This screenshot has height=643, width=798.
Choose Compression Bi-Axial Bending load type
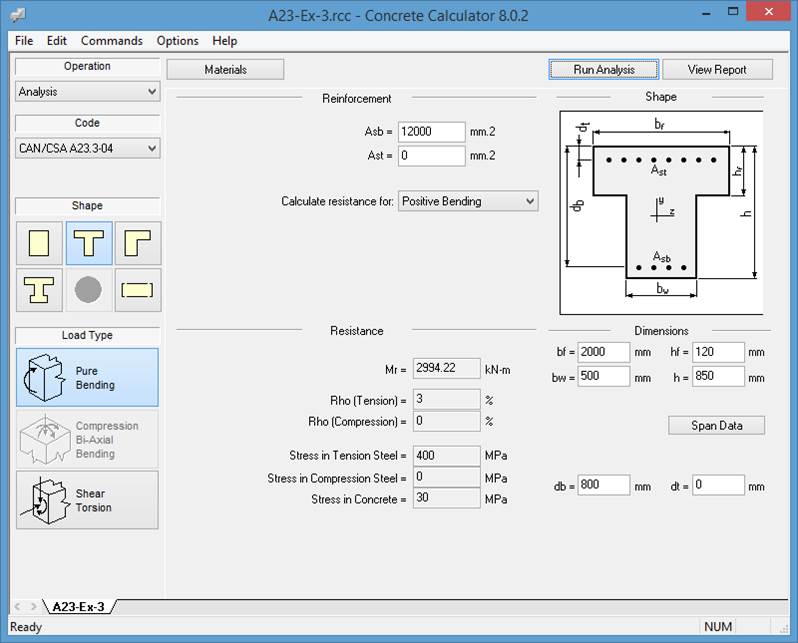pos(88,439)
